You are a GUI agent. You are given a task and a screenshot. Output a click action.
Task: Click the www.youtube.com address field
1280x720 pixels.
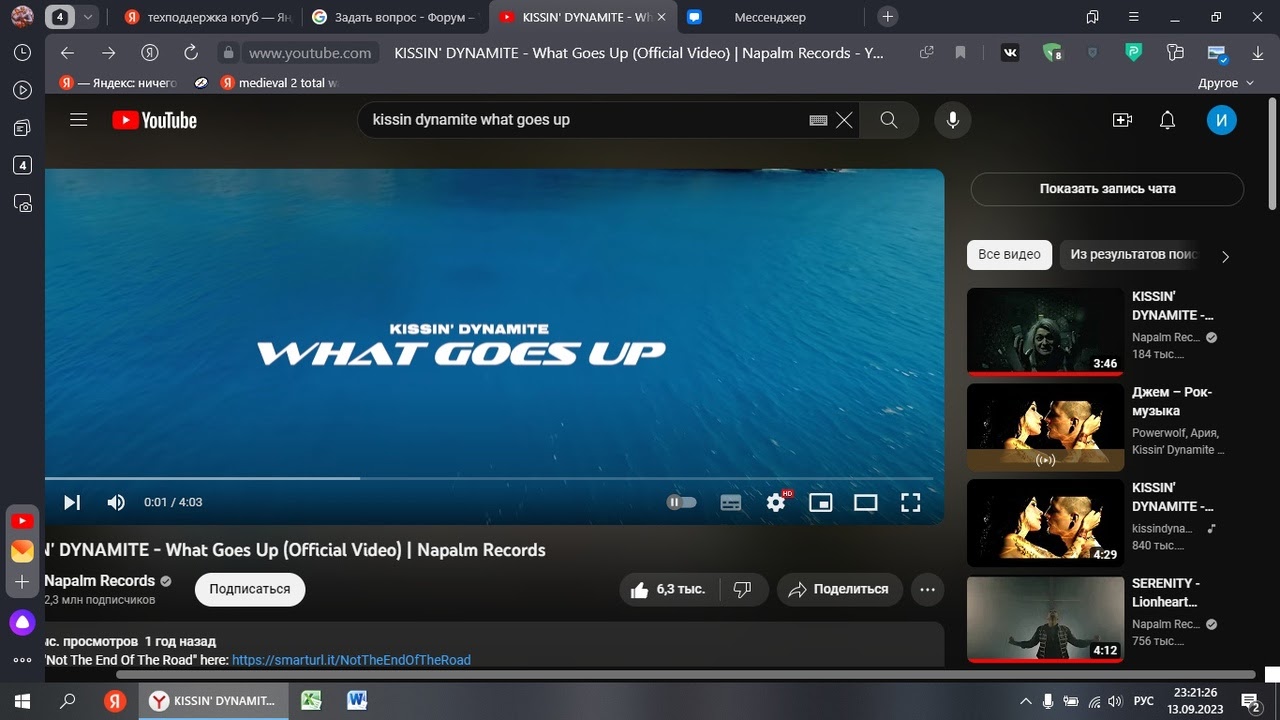click(x=310, y=53)
